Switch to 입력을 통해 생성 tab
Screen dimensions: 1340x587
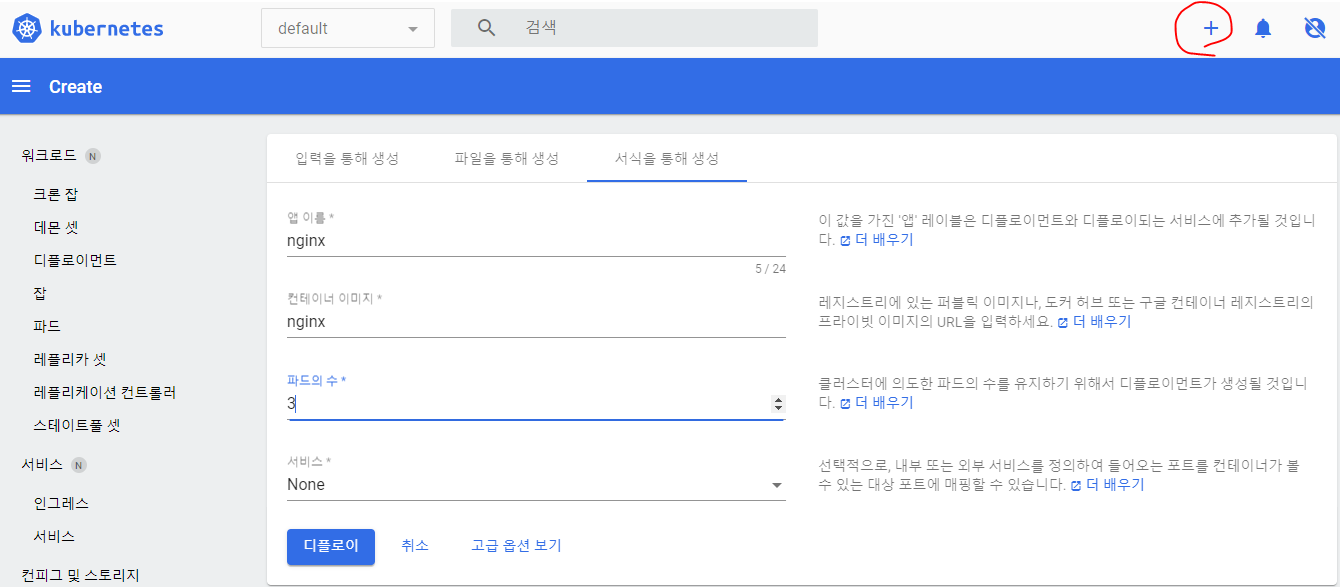click(x=347, y=159)
